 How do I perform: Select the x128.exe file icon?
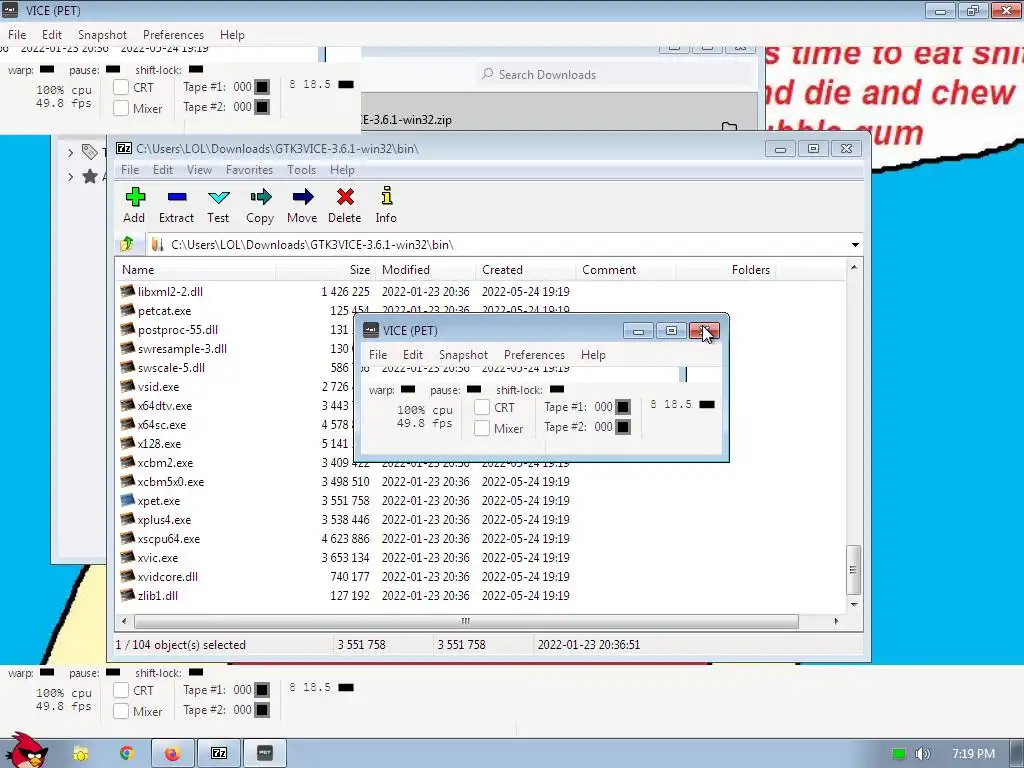pyautogui.click(x=128, y=443)
